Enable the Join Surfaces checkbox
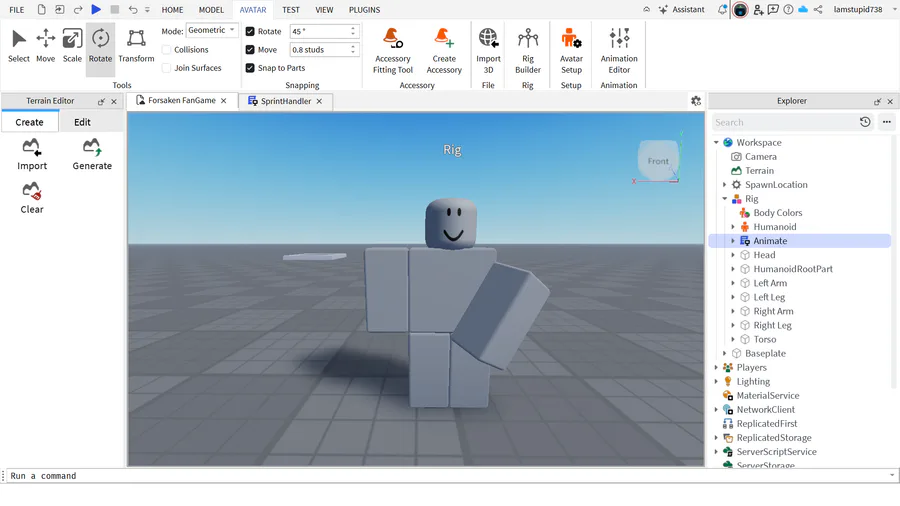The width and height of the screenshot is (900, 506). tap(166, 68)
